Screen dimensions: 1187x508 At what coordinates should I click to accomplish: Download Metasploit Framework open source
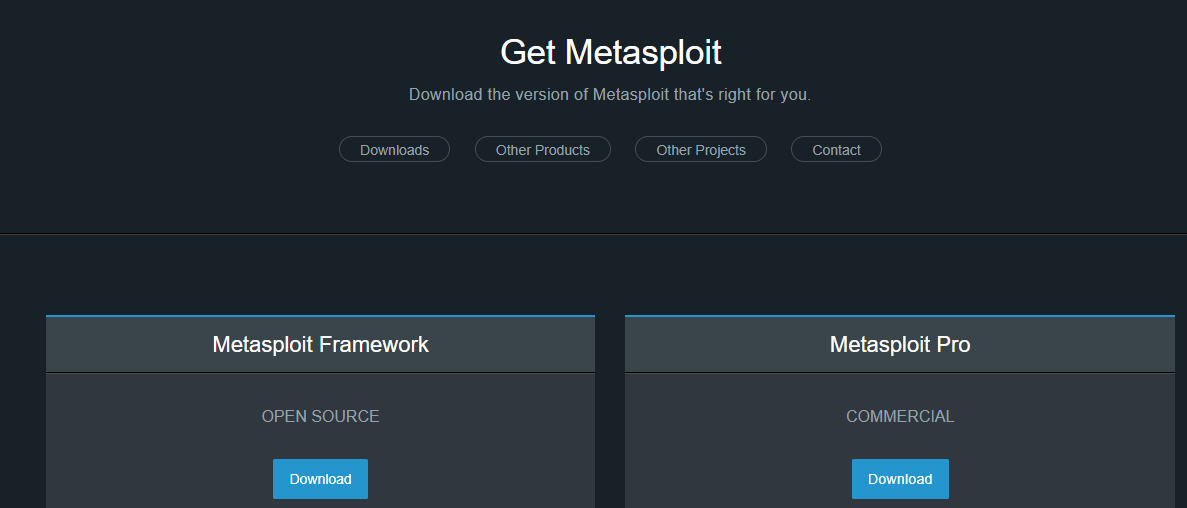coord(320,478)
